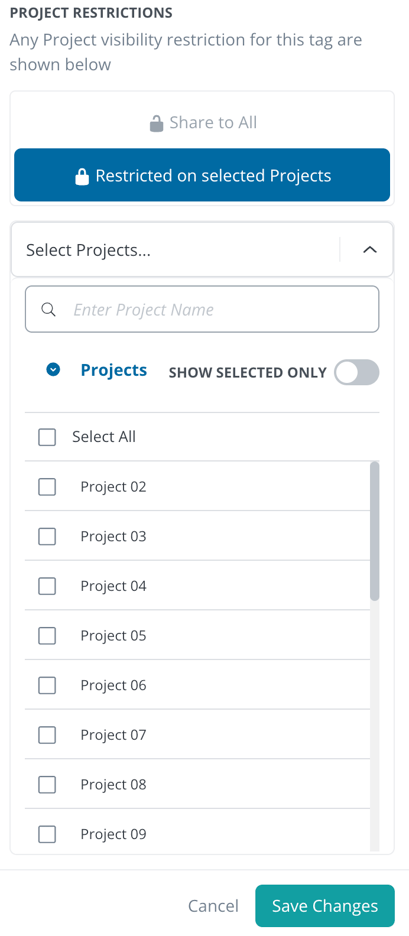Collapse the Projects group header

(x=113, y=370)
